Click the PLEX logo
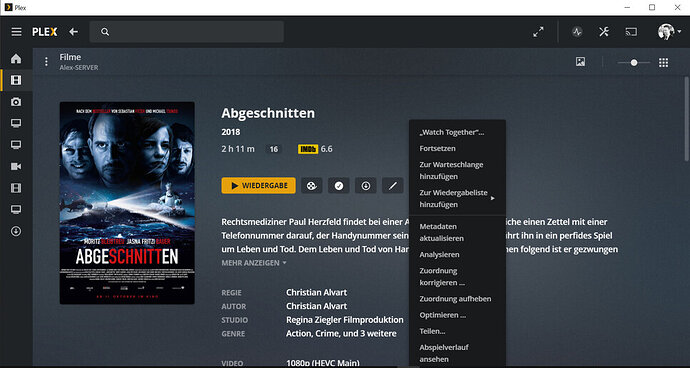The image size is (690, 368). (44, 32)
